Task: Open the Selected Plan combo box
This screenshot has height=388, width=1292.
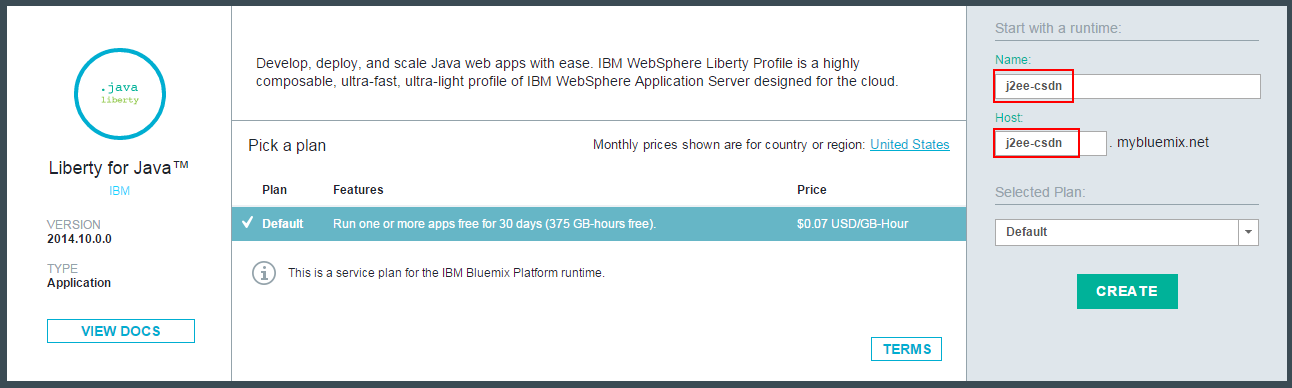Action: tap(1127, 232)
